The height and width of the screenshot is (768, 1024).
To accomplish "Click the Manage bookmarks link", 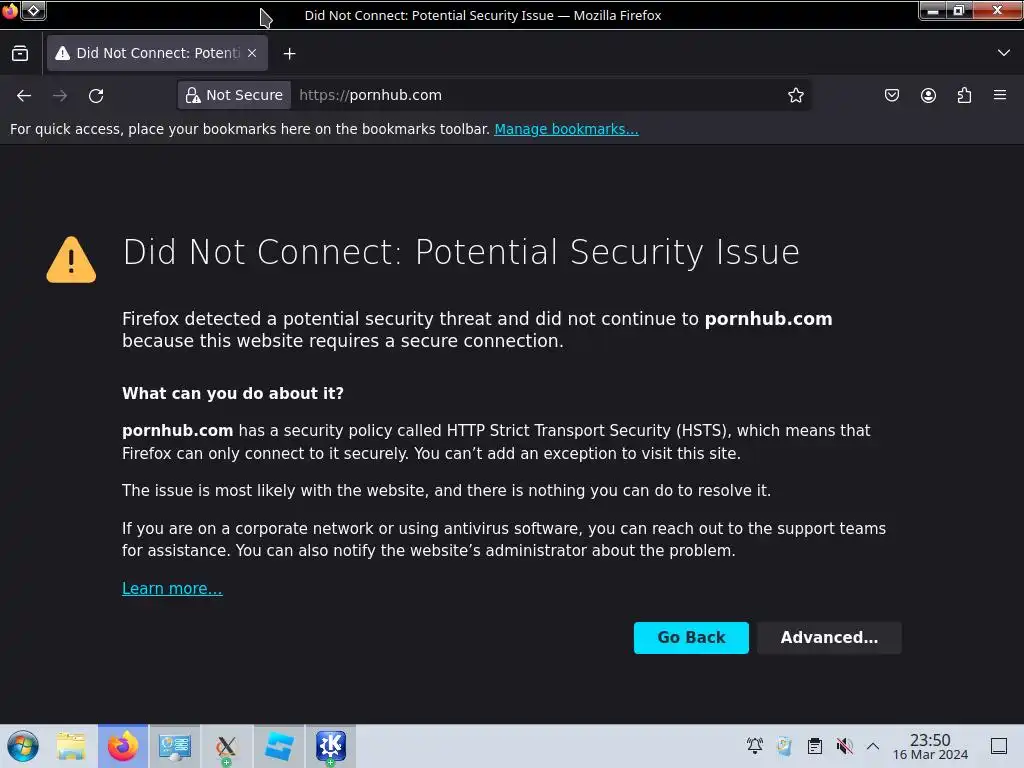I will pos(566,129).
